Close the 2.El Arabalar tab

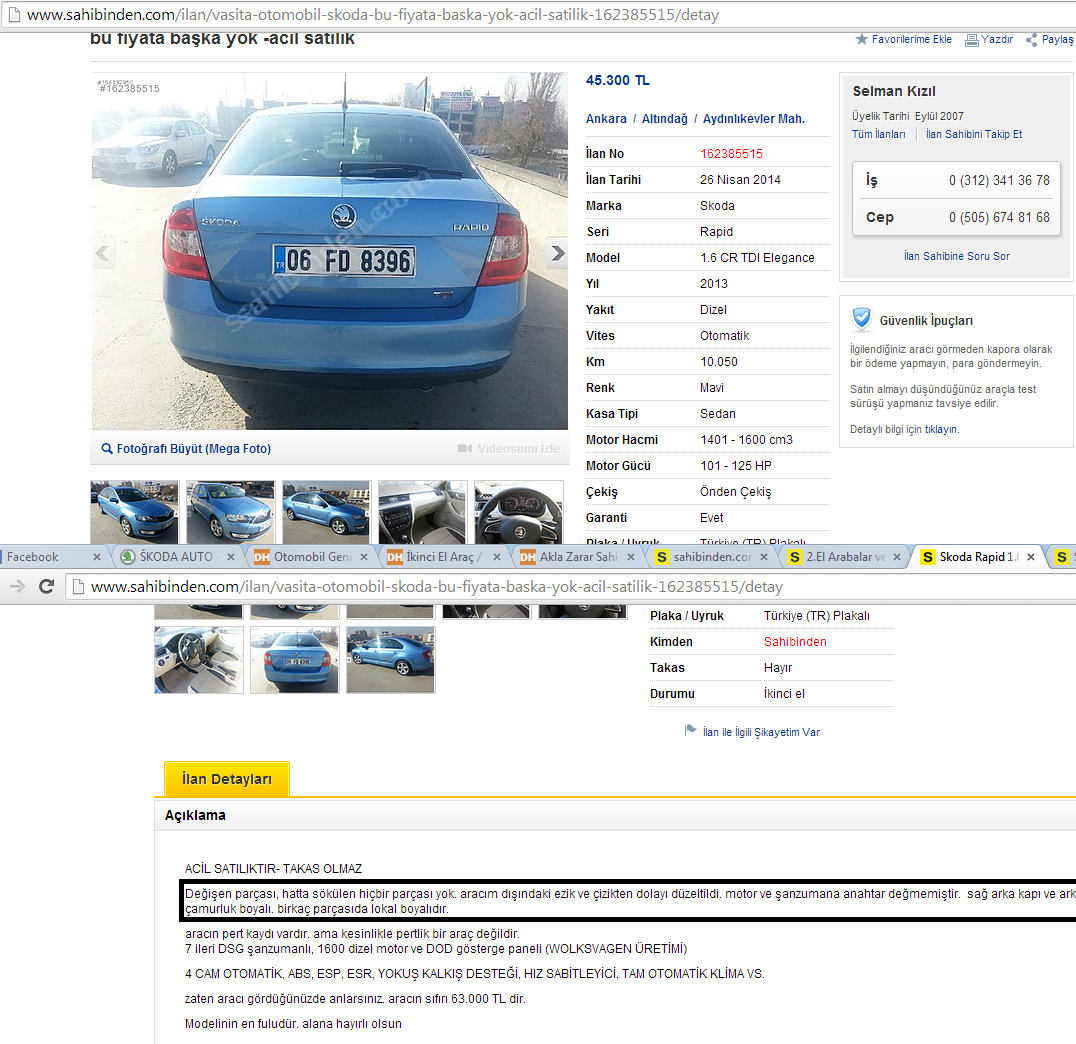tap(897, 557)
